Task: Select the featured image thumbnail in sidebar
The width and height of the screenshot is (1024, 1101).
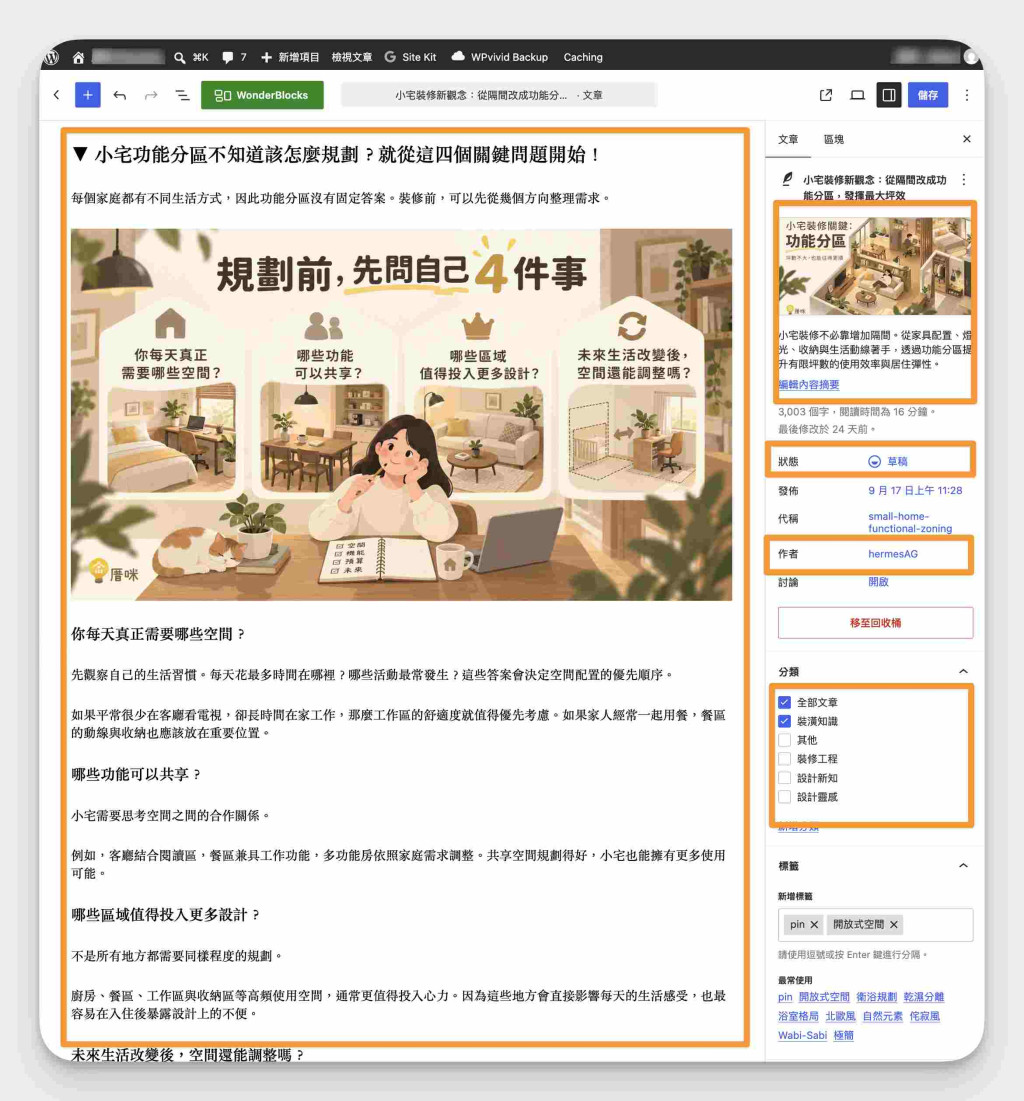Action: (x=875, y=265)
